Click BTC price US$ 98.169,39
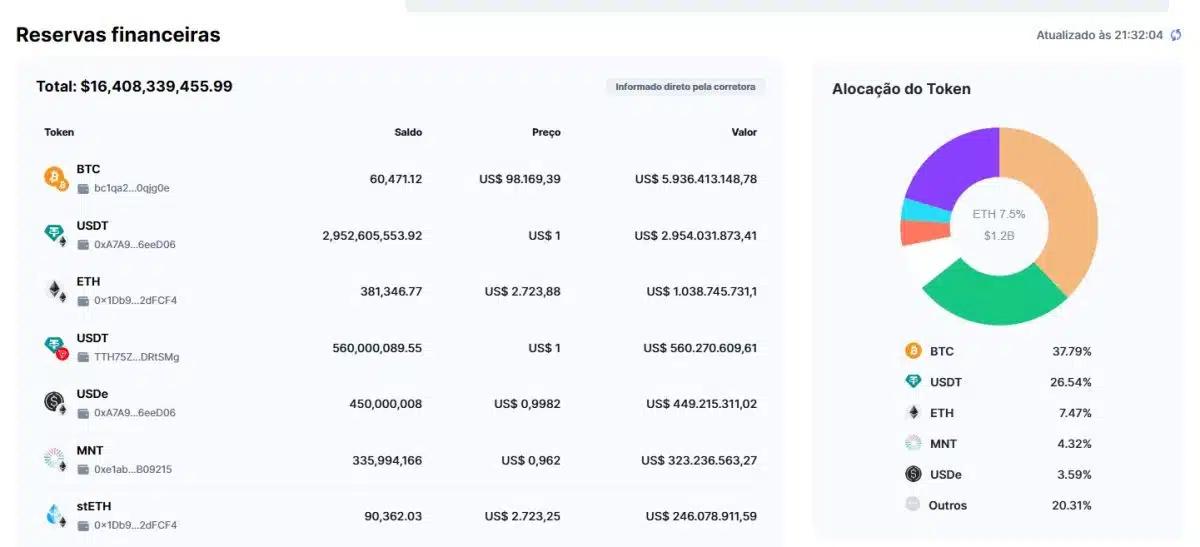This screenshot has width=1200, height=547. pyautogui.click(x=520, y=179)
